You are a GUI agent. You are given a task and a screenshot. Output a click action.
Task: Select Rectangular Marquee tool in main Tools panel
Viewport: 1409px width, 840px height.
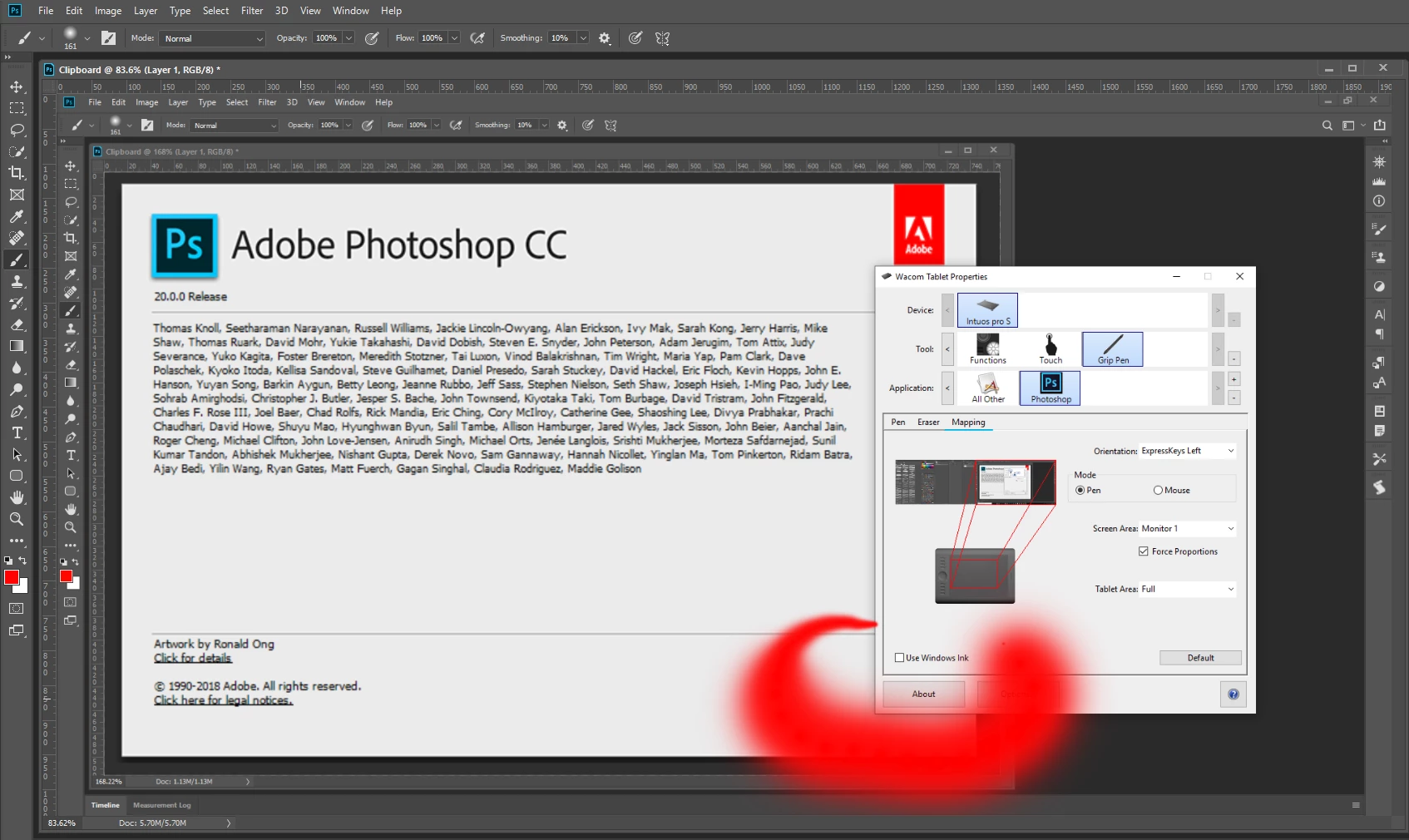17,108
